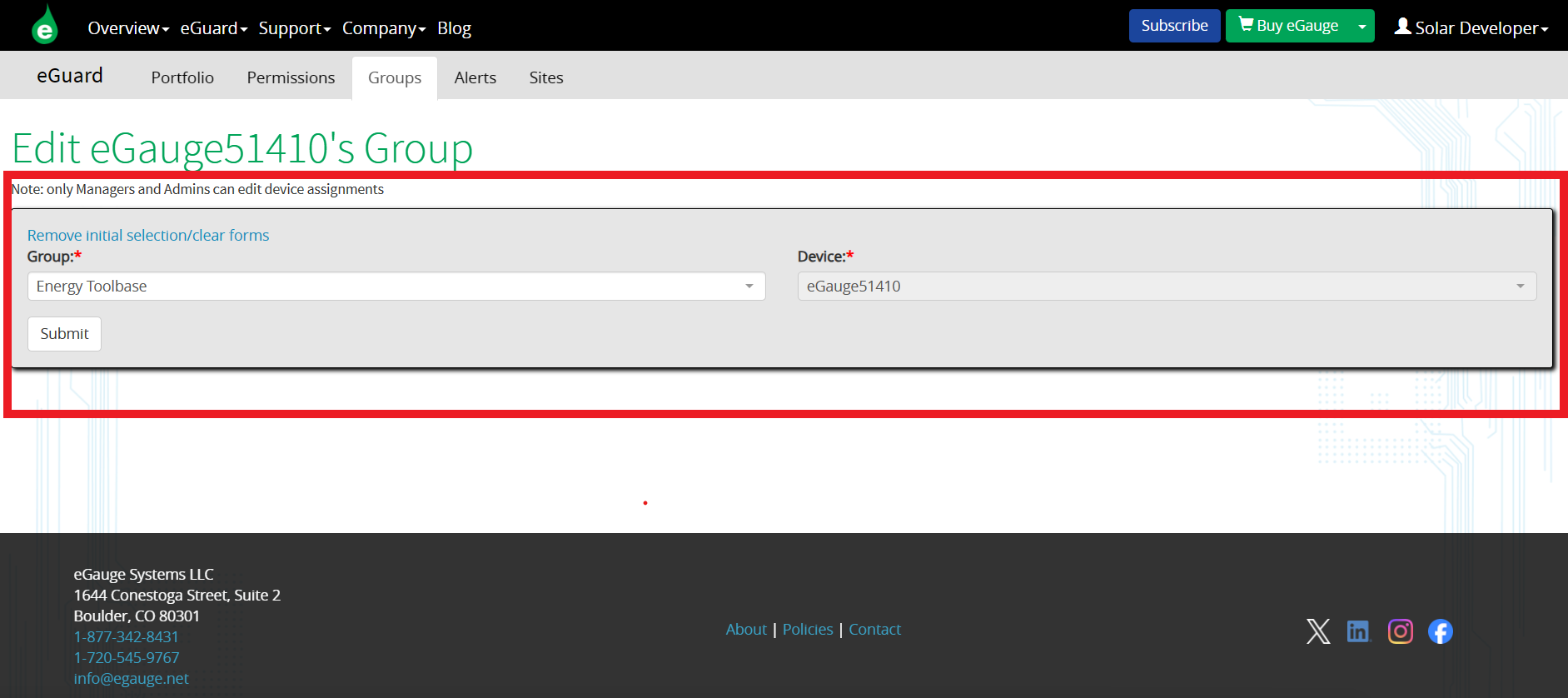The height and width of the screenshot is (698, 1568).
Task: Switch to the Permissions tab
Action: tap(291, 77)
